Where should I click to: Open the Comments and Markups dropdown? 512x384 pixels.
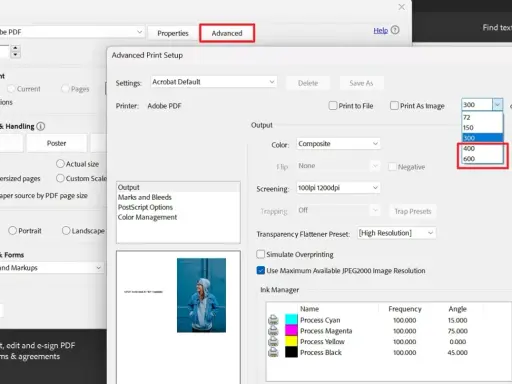coord(51,268)
